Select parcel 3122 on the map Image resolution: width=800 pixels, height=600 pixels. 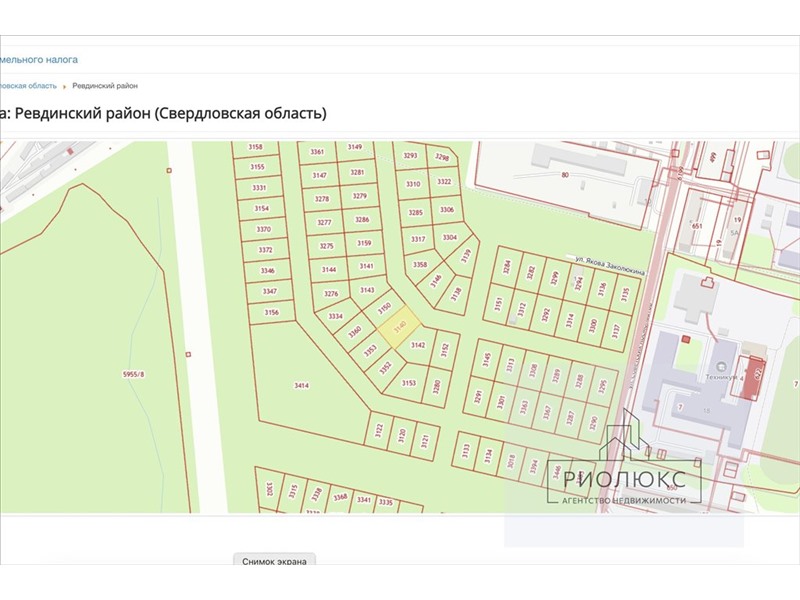click(379, 432)
